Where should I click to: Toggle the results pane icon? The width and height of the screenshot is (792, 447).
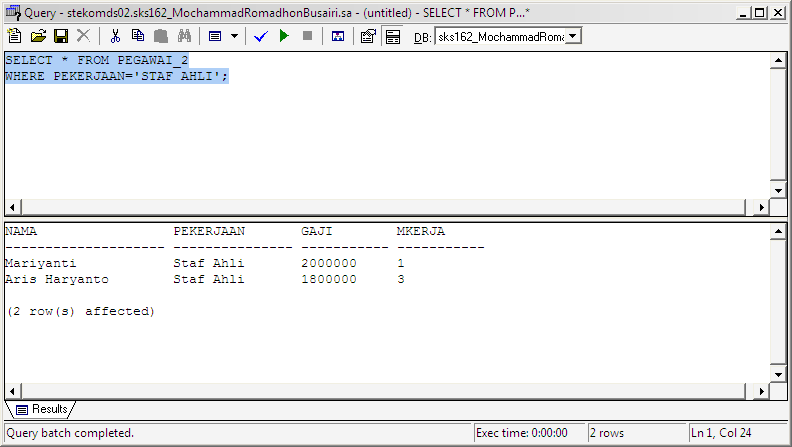[x=392, y=36]
